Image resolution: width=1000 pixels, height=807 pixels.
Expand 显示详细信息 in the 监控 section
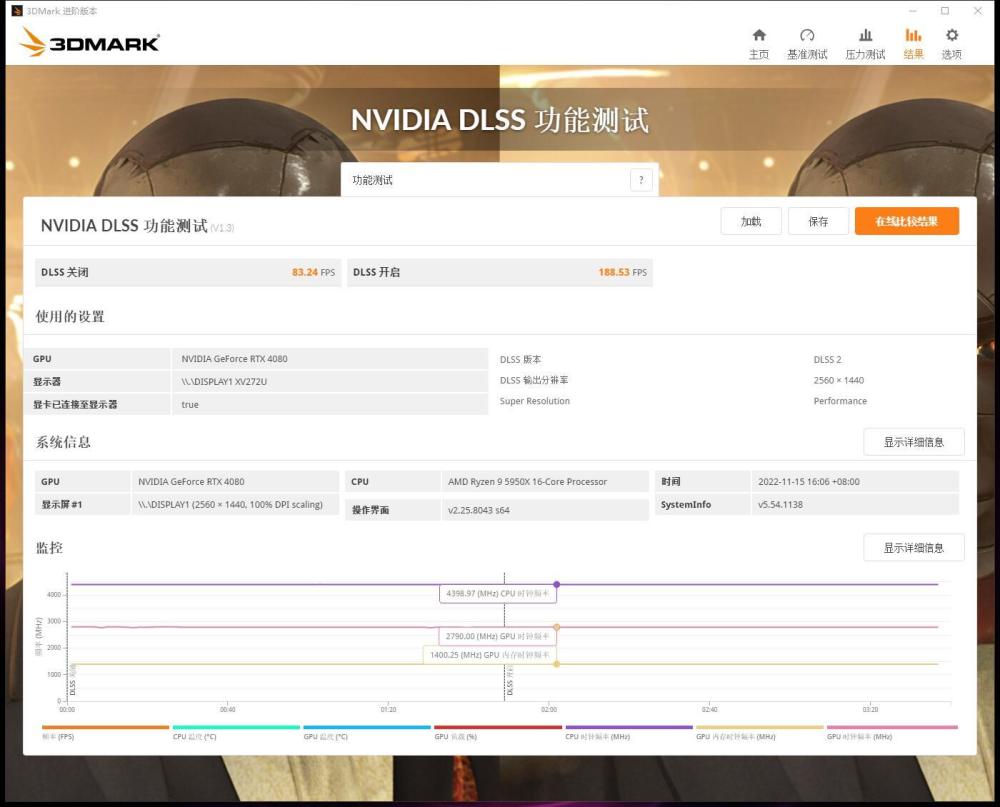click(913, 548)
